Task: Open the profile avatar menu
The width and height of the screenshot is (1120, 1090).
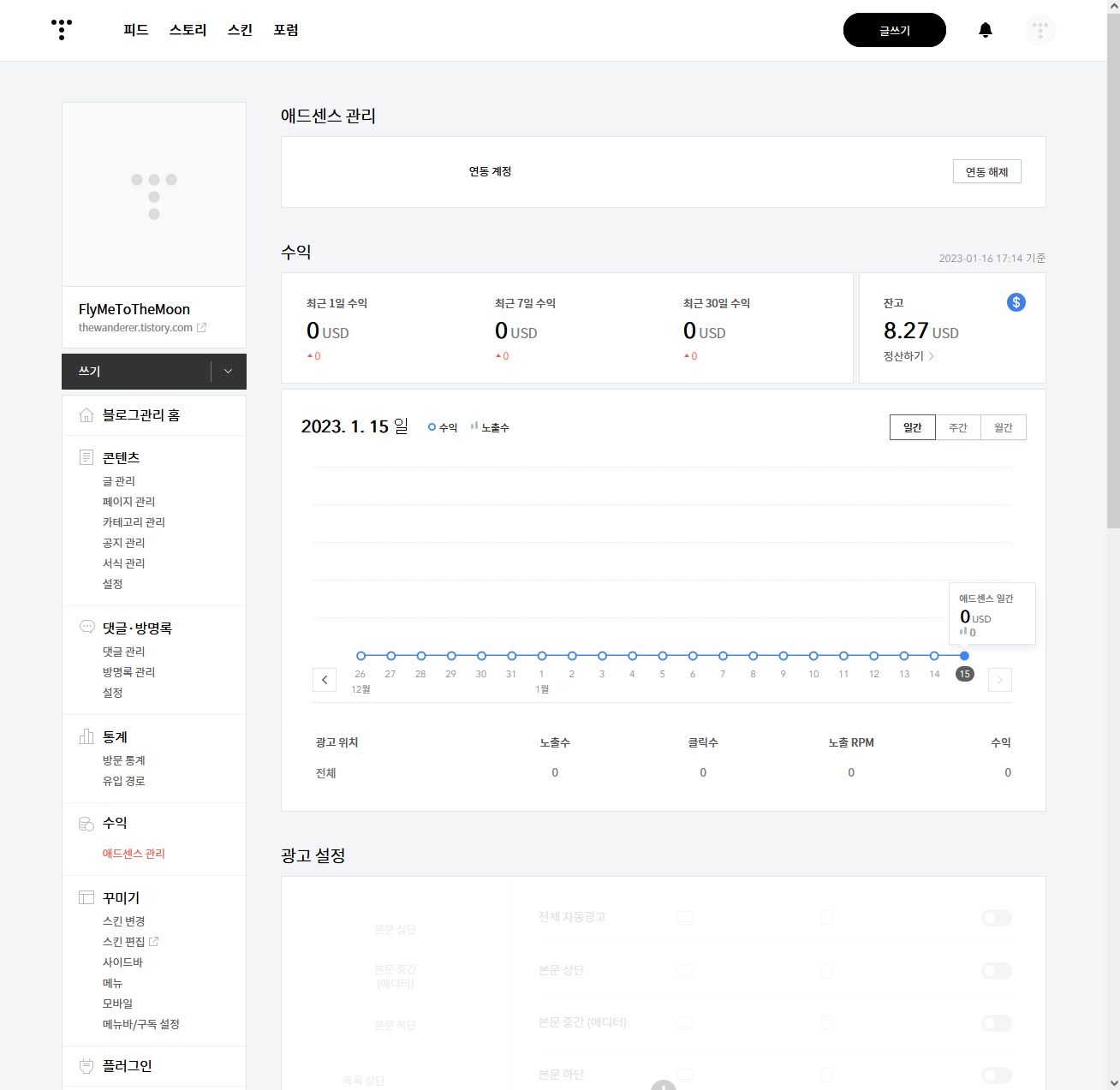Action: coord(1040,30)
